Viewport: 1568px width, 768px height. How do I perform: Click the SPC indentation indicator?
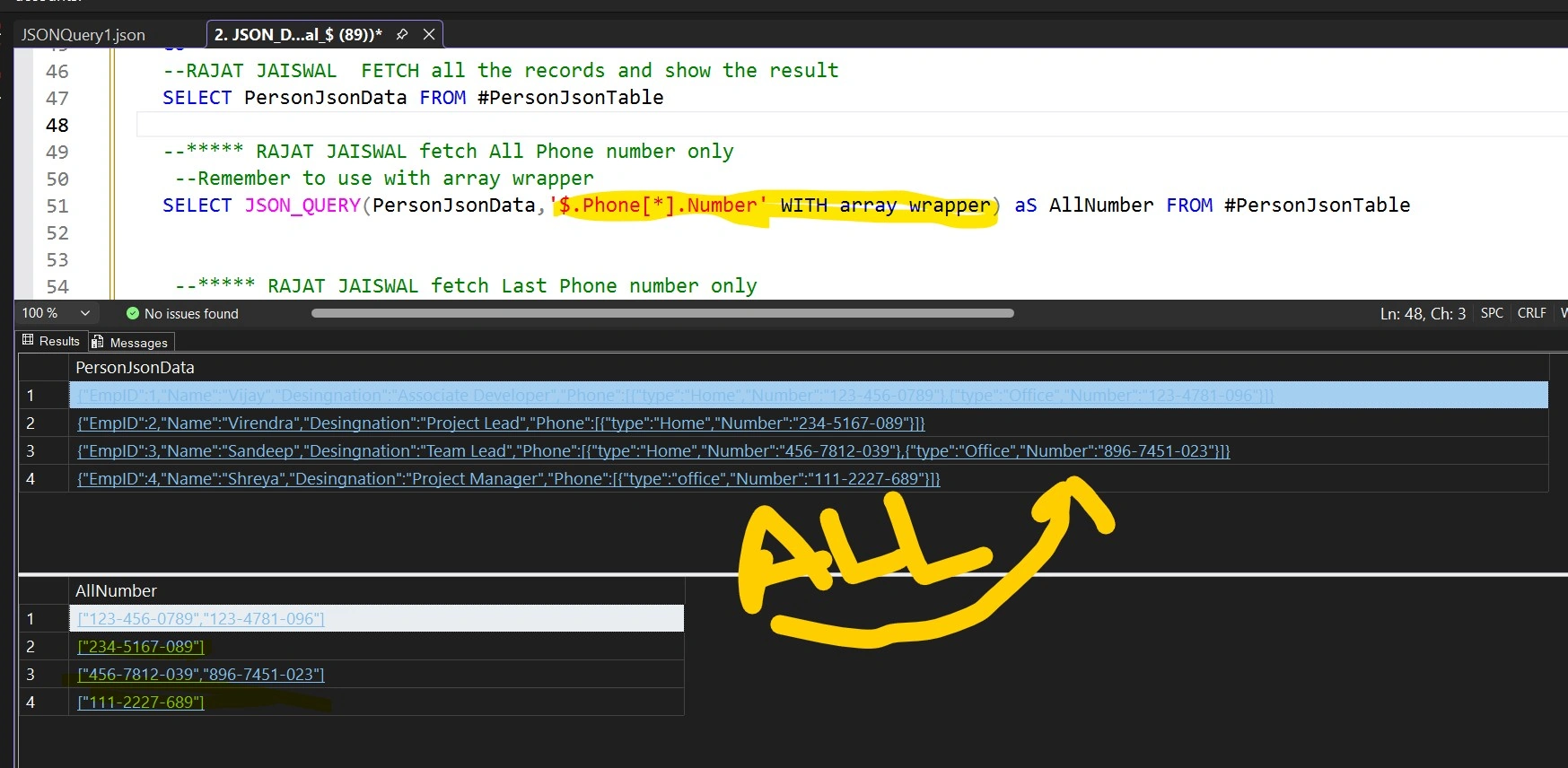click(1492, 313)
